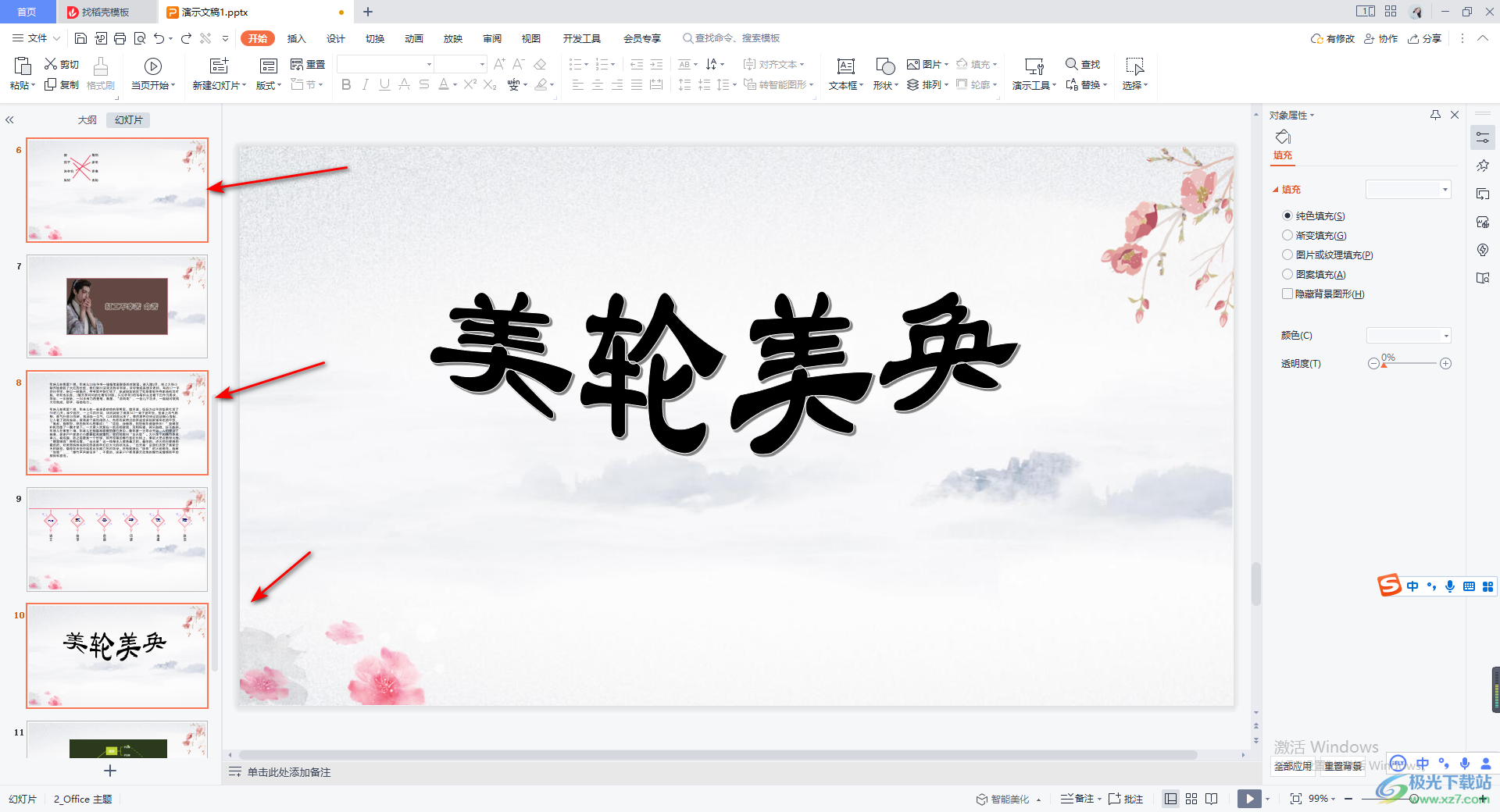Open the Review (审阅) ribbon tab
Viewport: 1500px width, 812px height.
pyautogui.click(x=492, y=38)
